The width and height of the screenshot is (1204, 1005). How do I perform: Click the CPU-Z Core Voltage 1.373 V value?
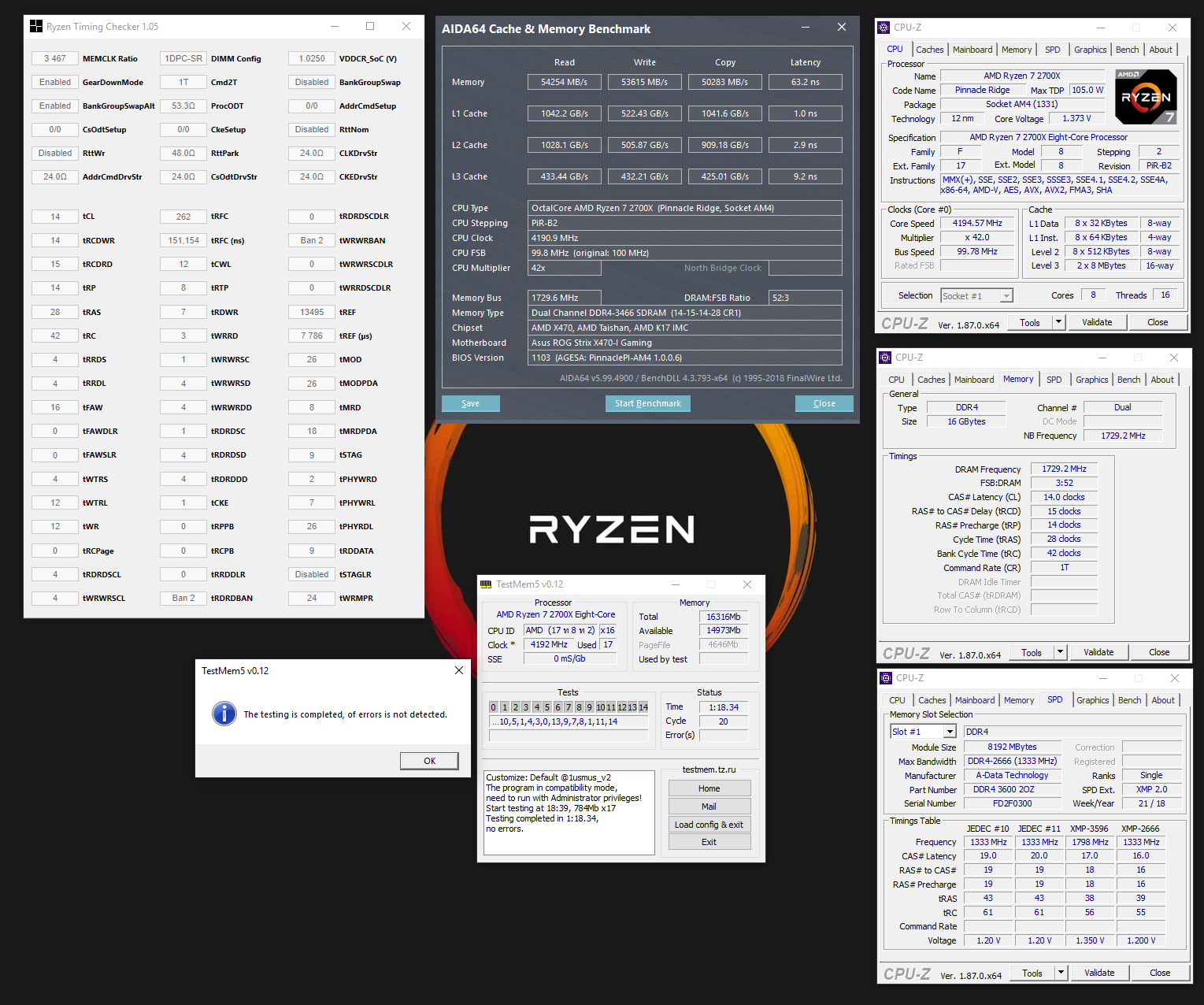pyautogui.click(x=1076, y=118)
